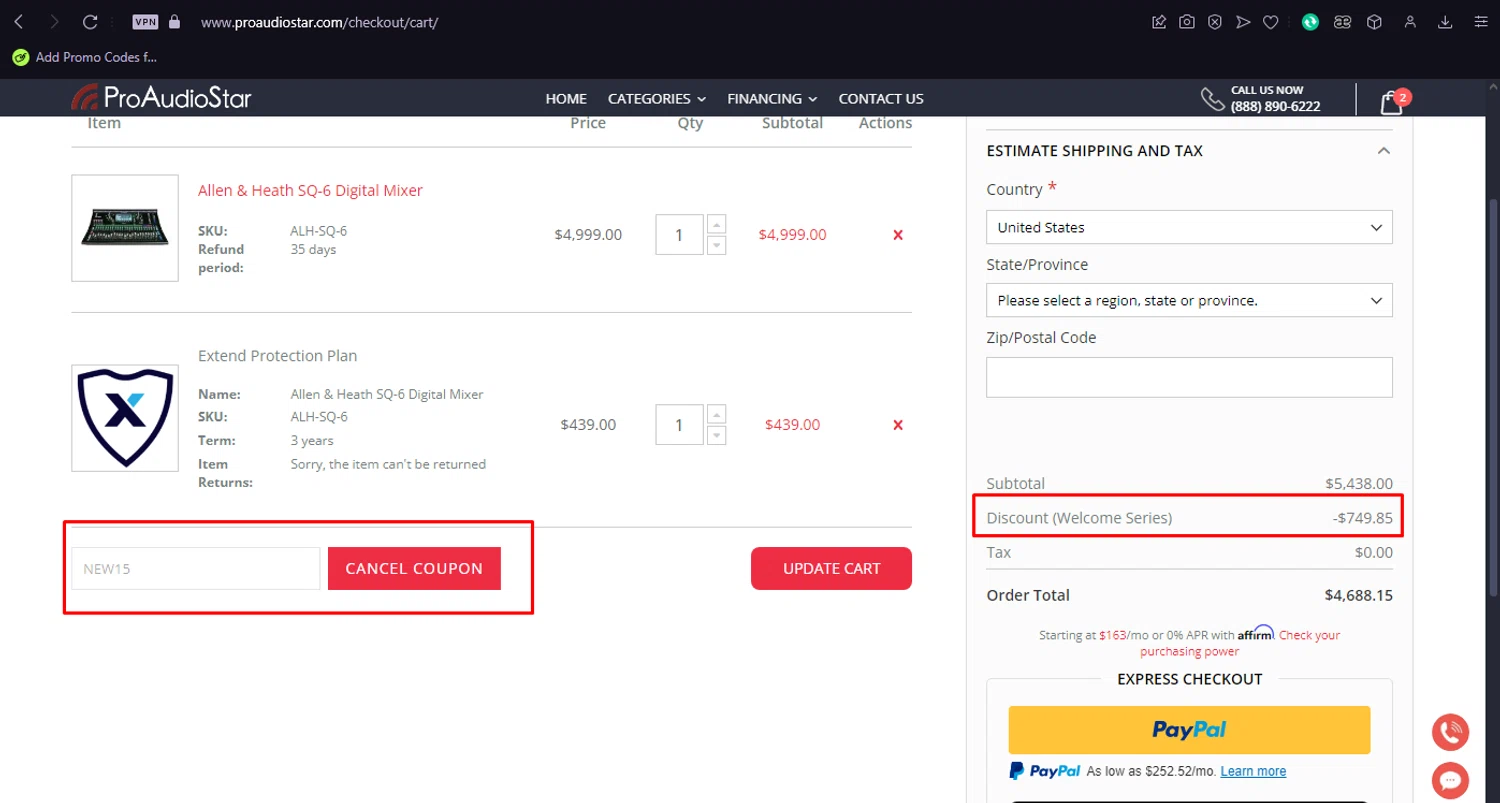Remove the Allen & Heath SQ-6 mixer item
This screenshot has width=1500, height=803.
(x=897, y=235)
